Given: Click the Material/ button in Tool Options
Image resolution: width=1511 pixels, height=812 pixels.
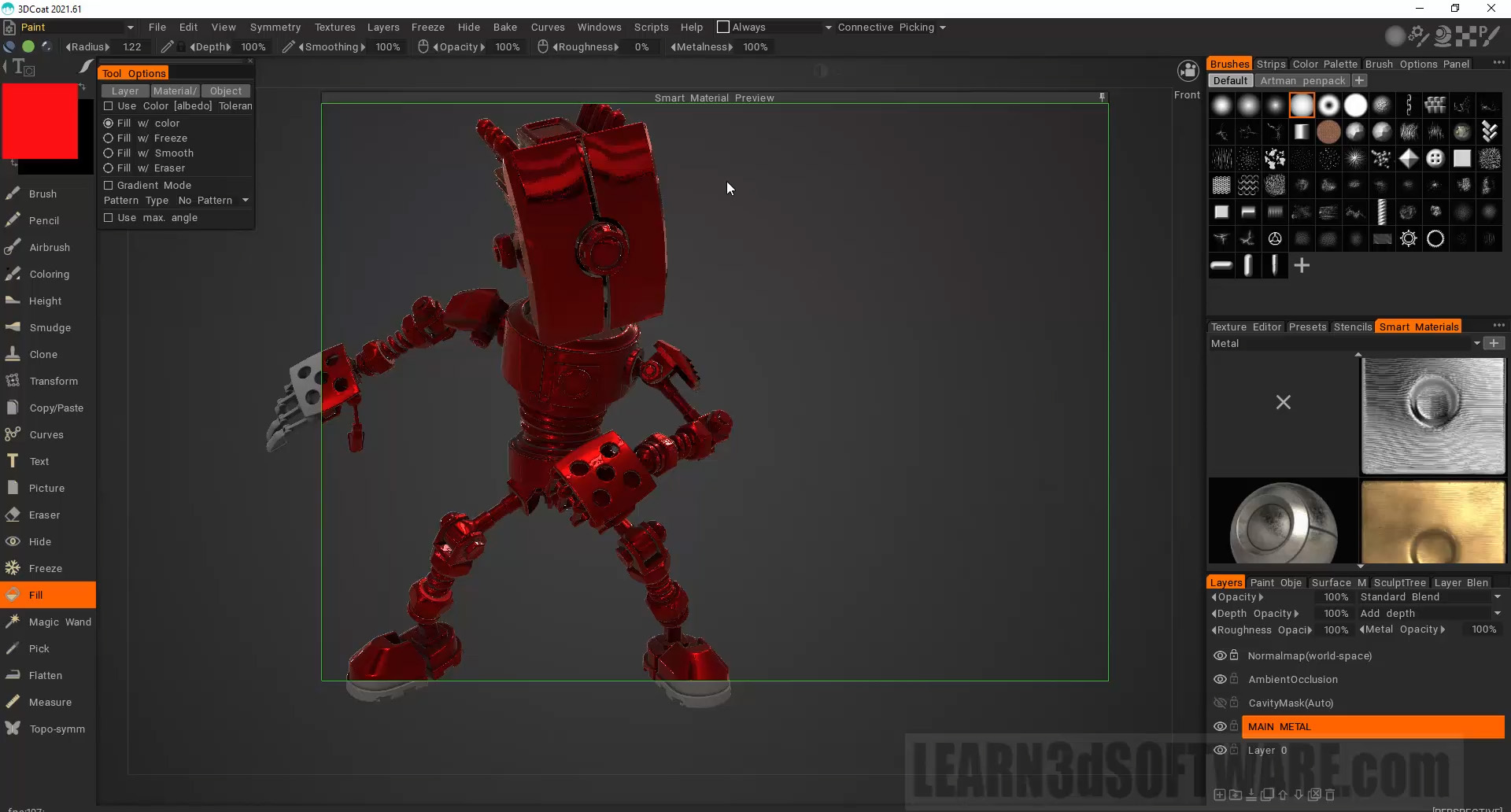Looking at the screenshot, I should click(x=175, y=91).
